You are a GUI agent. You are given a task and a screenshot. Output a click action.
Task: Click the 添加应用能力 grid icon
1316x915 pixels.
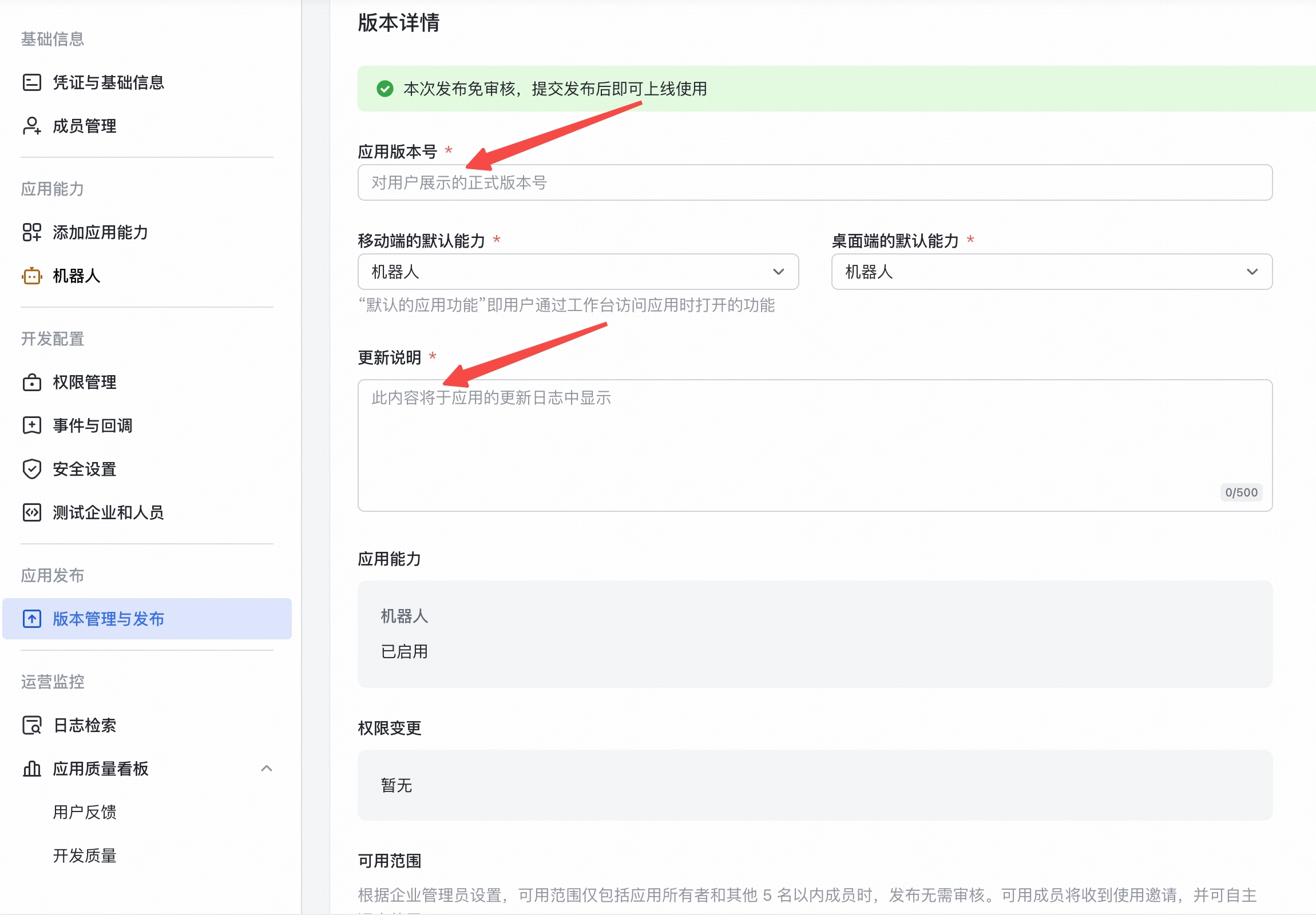tap(31, 233)
